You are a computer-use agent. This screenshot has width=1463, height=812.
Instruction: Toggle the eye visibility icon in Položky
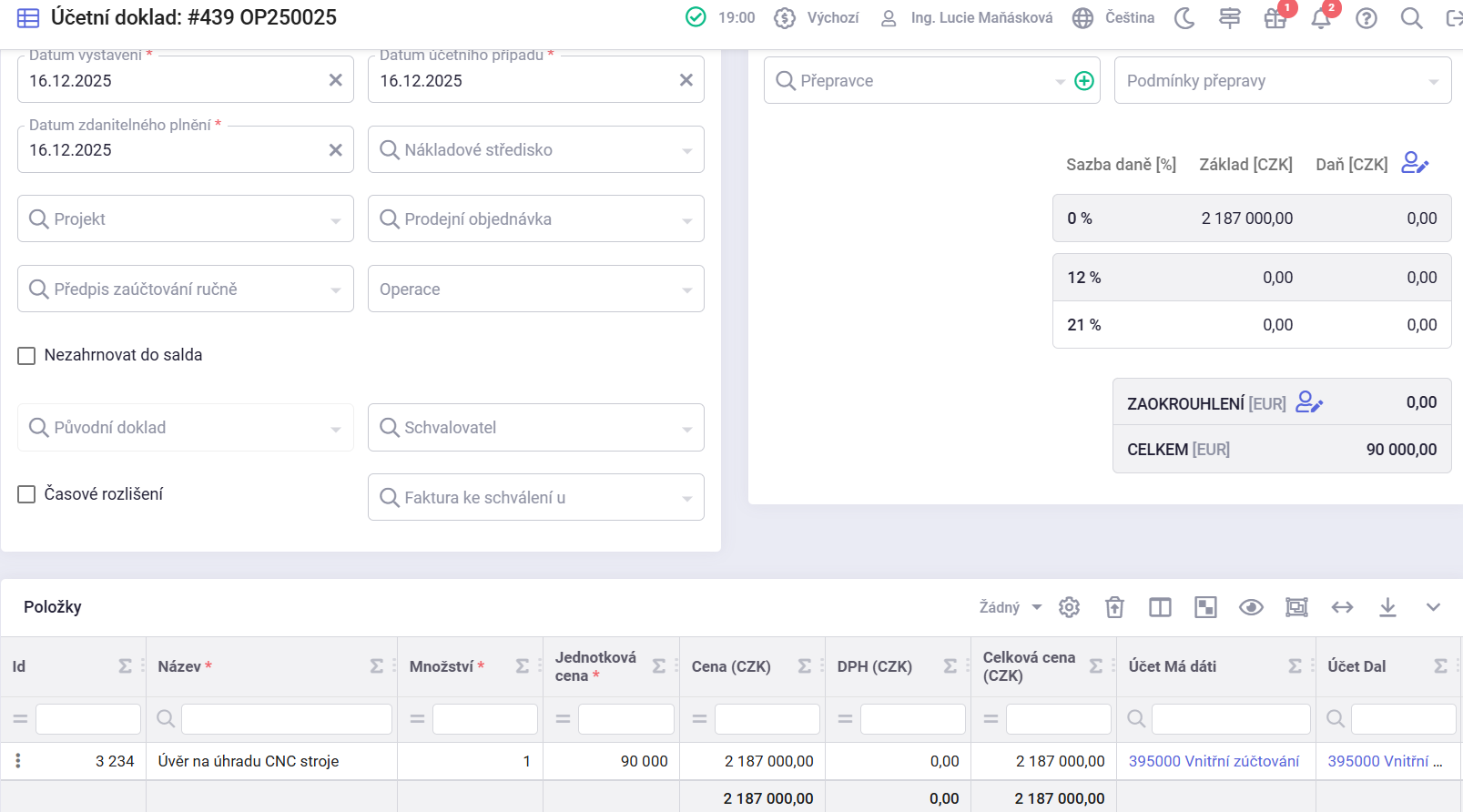coord(1251,607)
